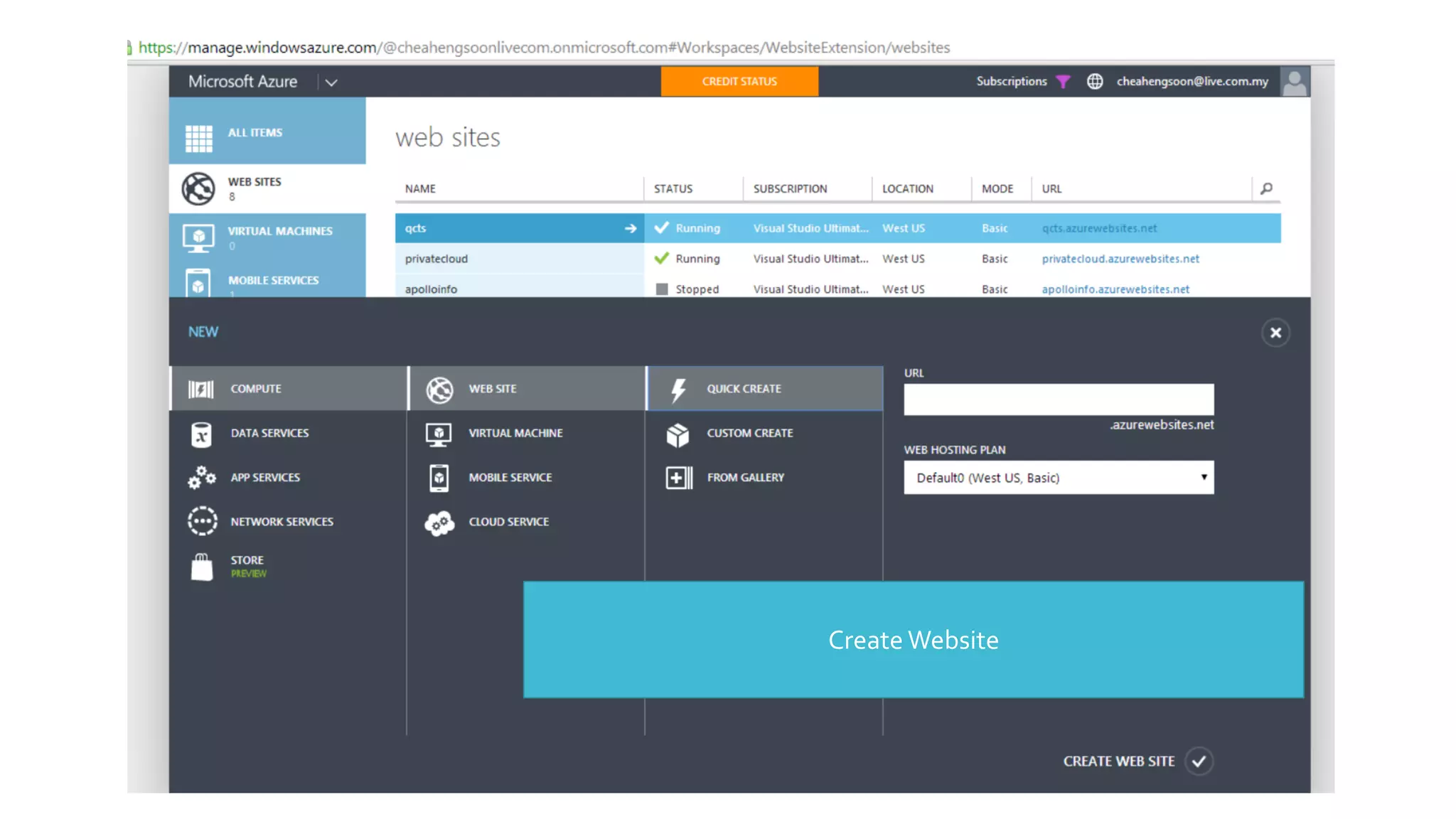This screenshot has width=1456, height=819.
Task: Click the Create Web Site button label
Action: 1118,761
